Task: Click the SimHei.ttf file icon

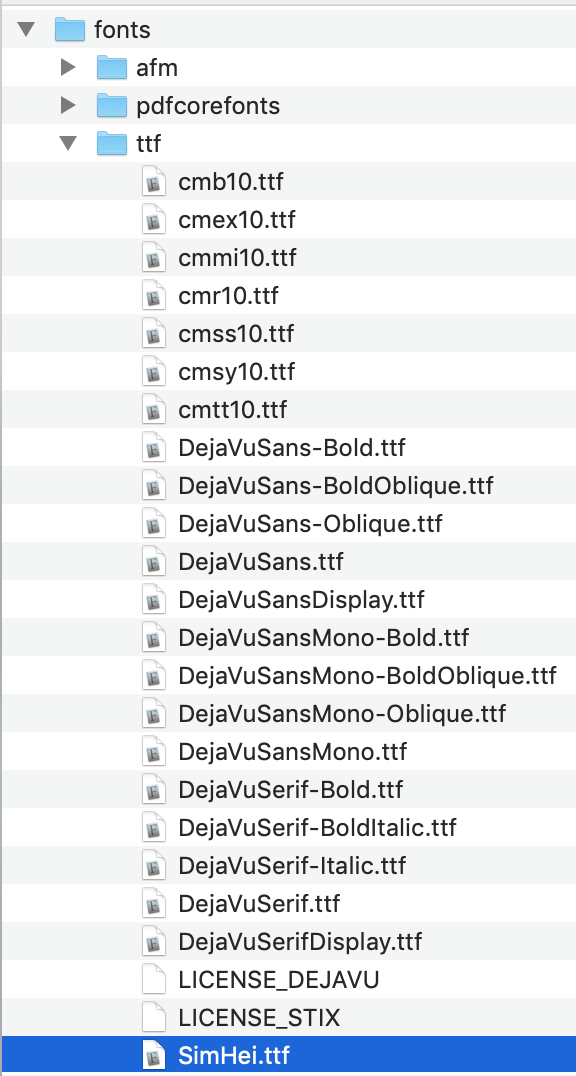Action: pyautogui.click(x=154, y=1055)
